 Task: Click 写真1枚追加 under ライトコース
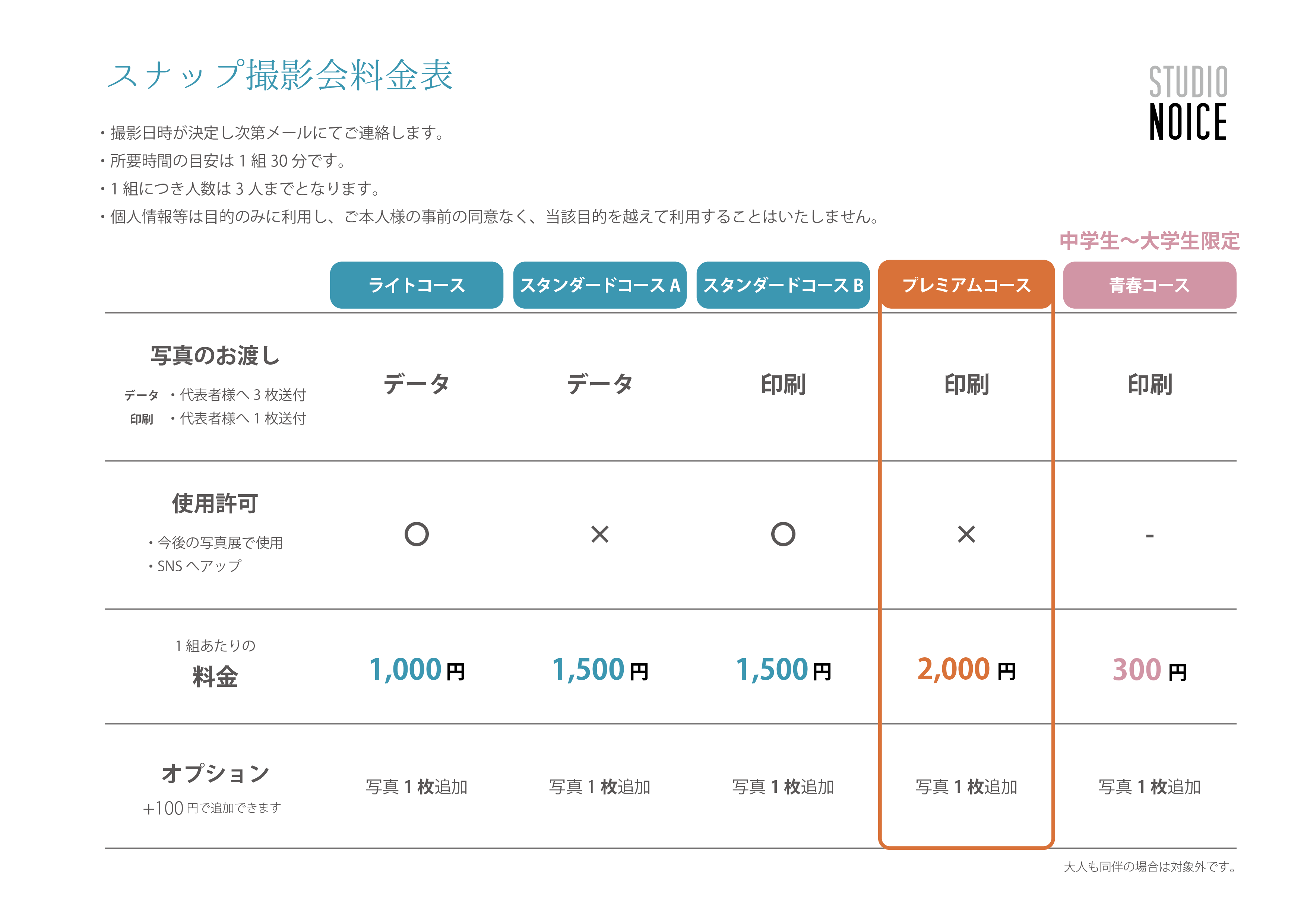pyautogui.click(x=416, y=787)
